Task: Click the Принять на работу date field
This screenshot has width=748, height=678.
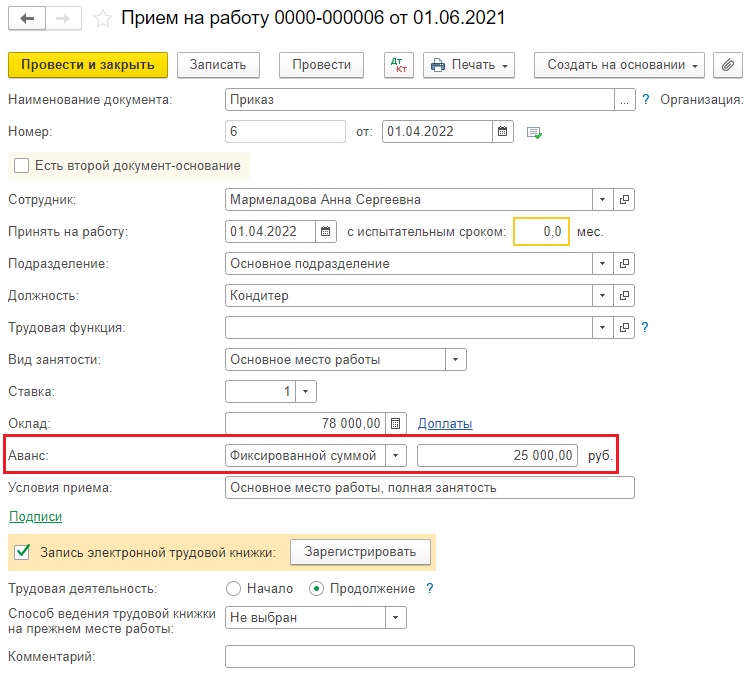Action: point(270,231)
